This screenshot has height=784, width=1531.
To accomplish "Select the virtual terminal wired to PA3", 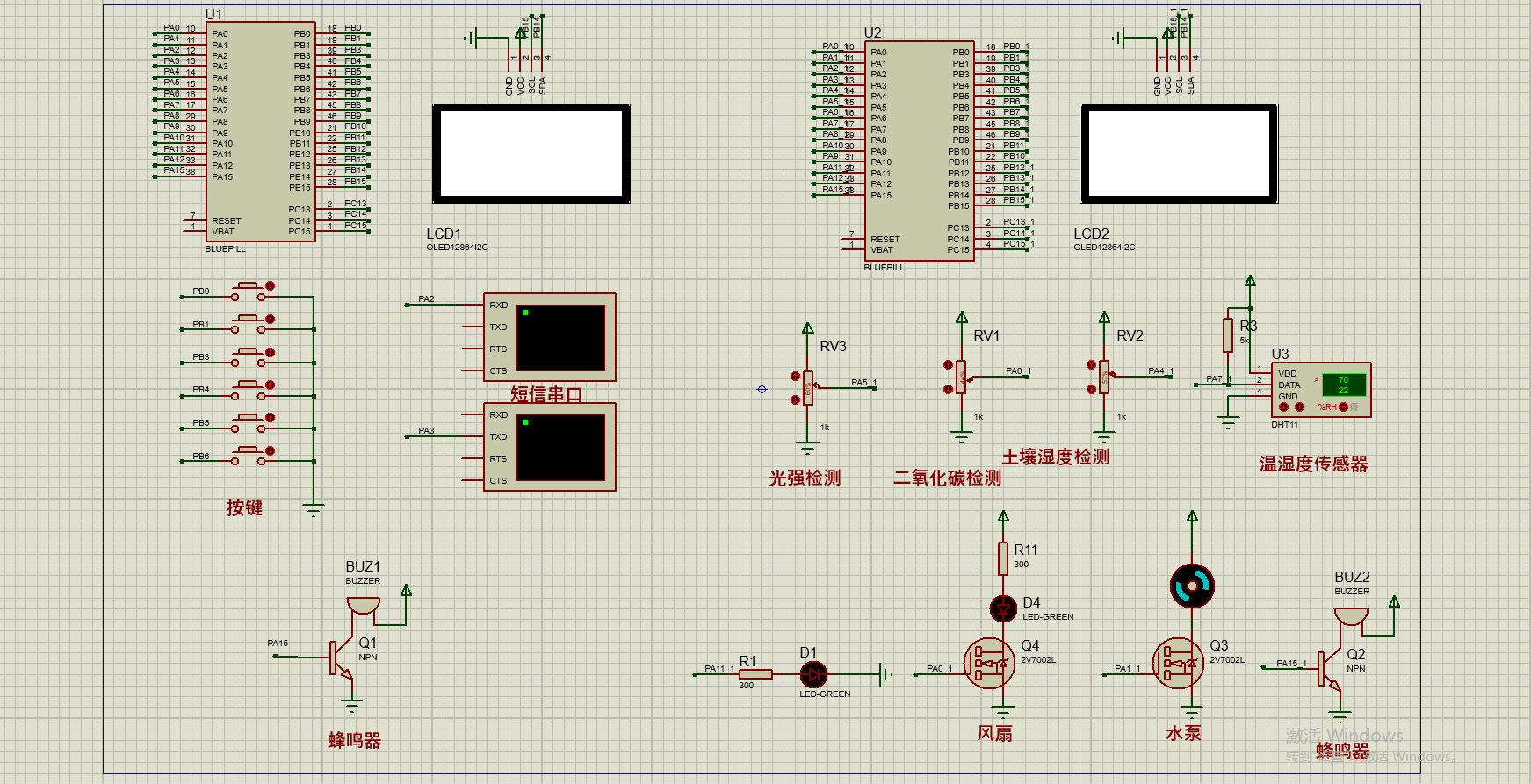I will coord(550,447).
